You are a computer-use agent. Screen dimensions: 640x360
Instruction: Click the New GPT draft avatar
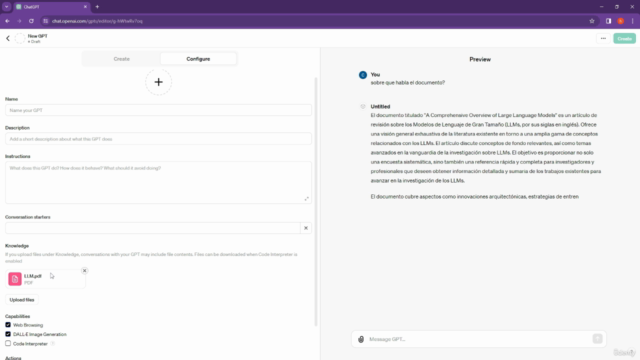(x=20, y=38)
